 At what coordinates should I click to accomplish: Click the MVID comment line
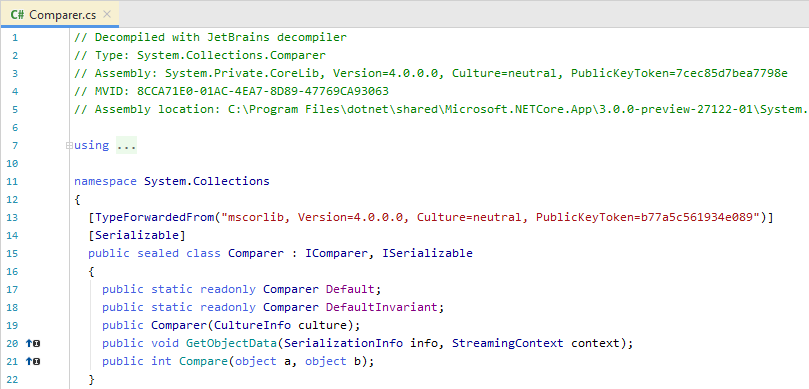click(232, 91)
